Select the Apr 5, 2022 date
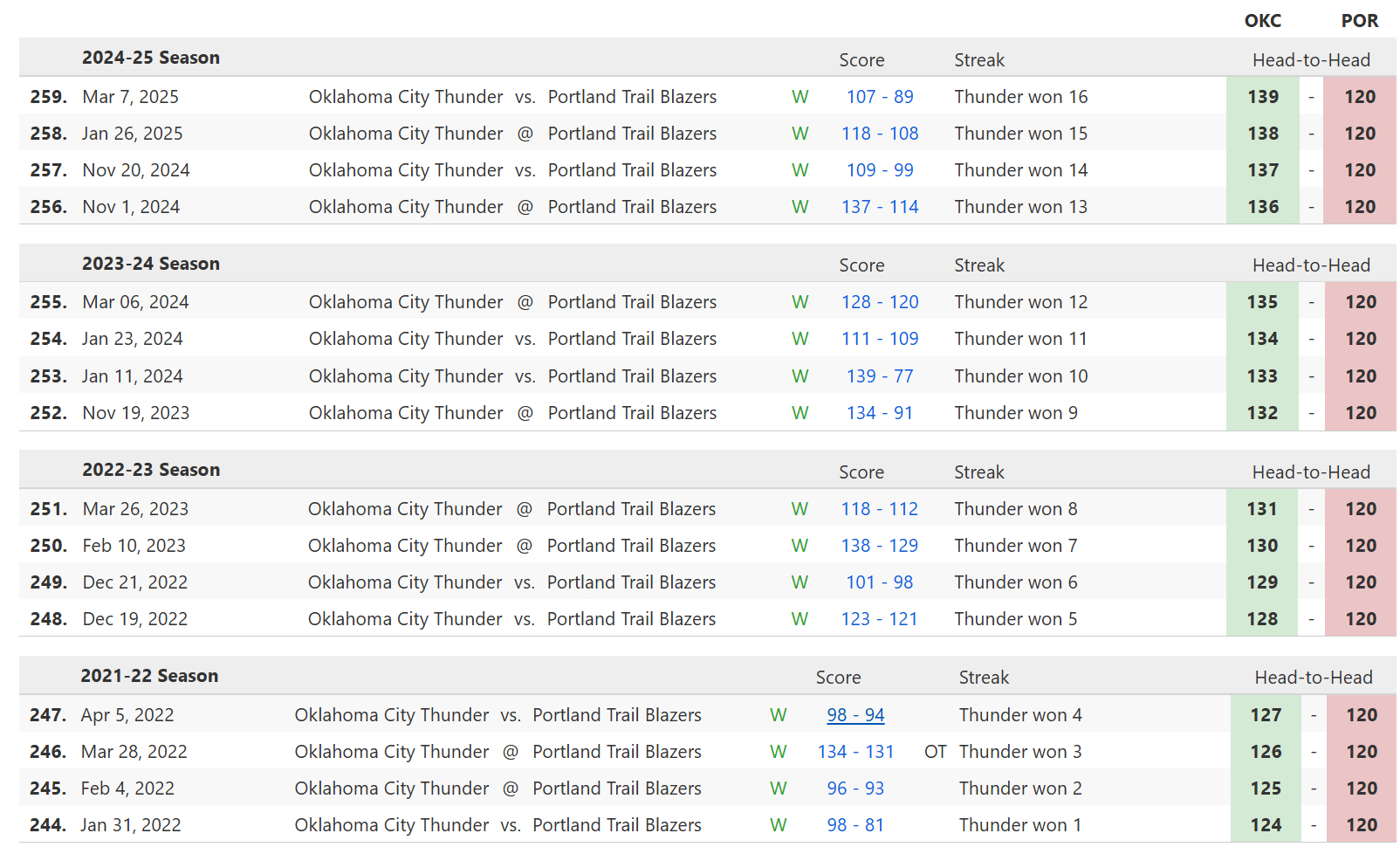Screen dimensions: 1400x847 [127, 715]
